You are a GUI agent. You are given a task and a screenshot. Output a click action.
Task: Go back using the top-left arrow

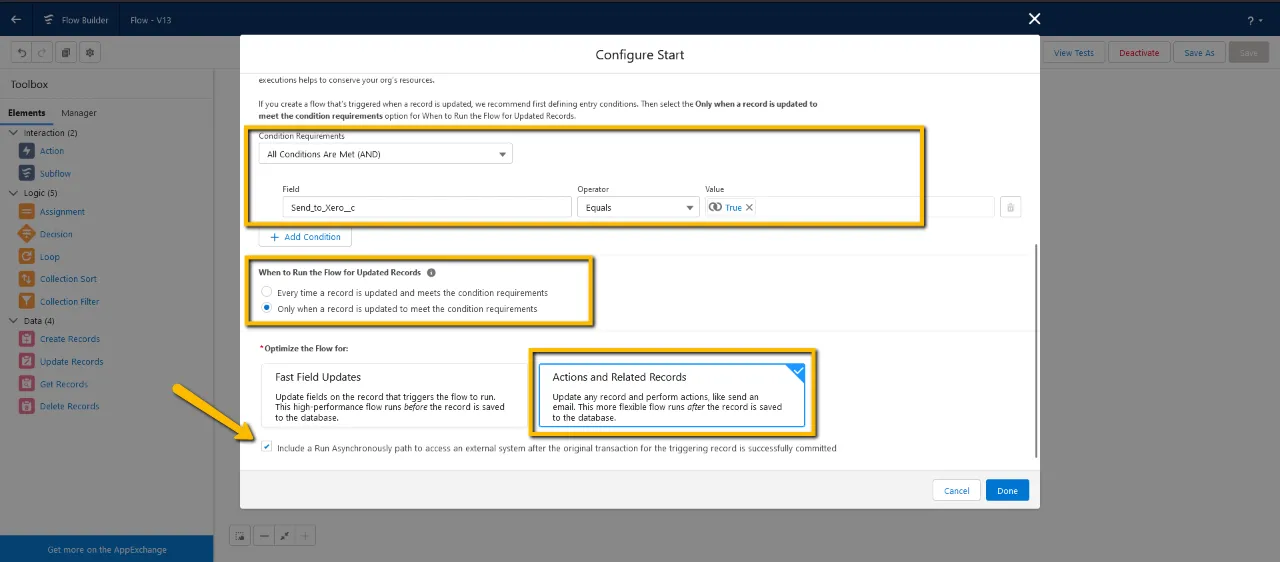pos(16,19)
